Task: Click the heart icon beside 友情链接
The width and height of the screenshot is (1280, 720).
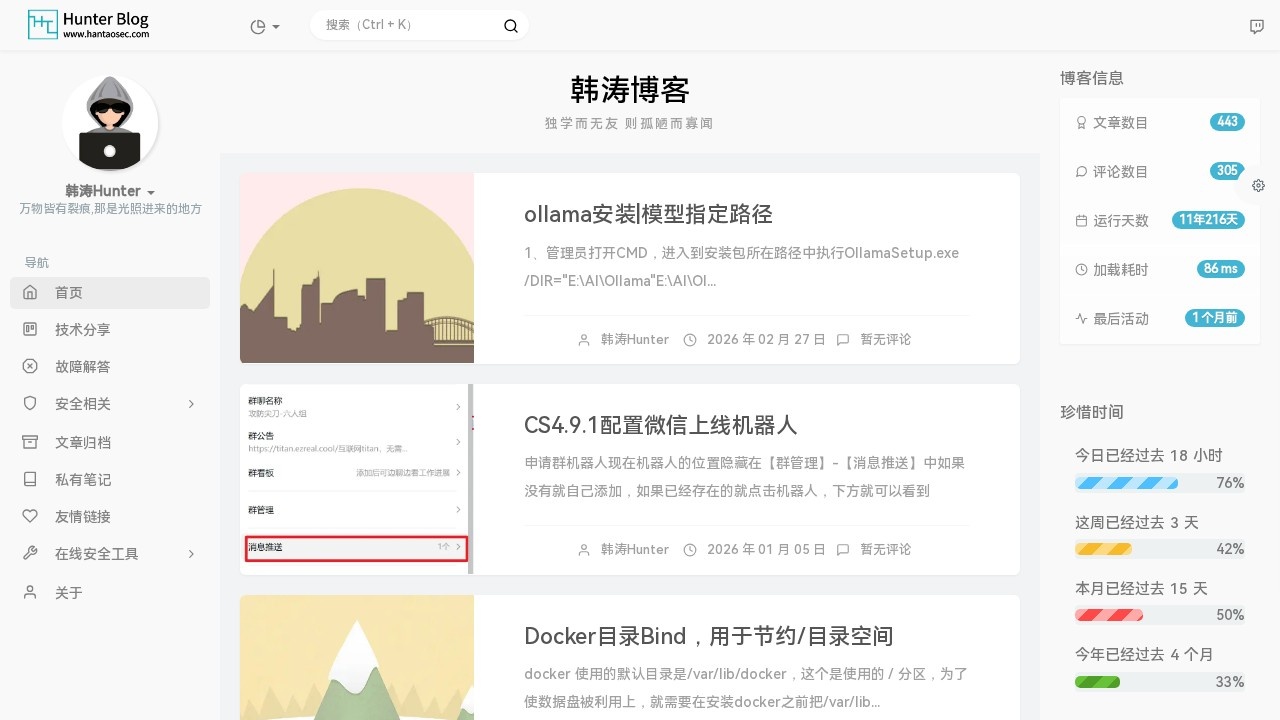Action: click(x=31, y=516)
